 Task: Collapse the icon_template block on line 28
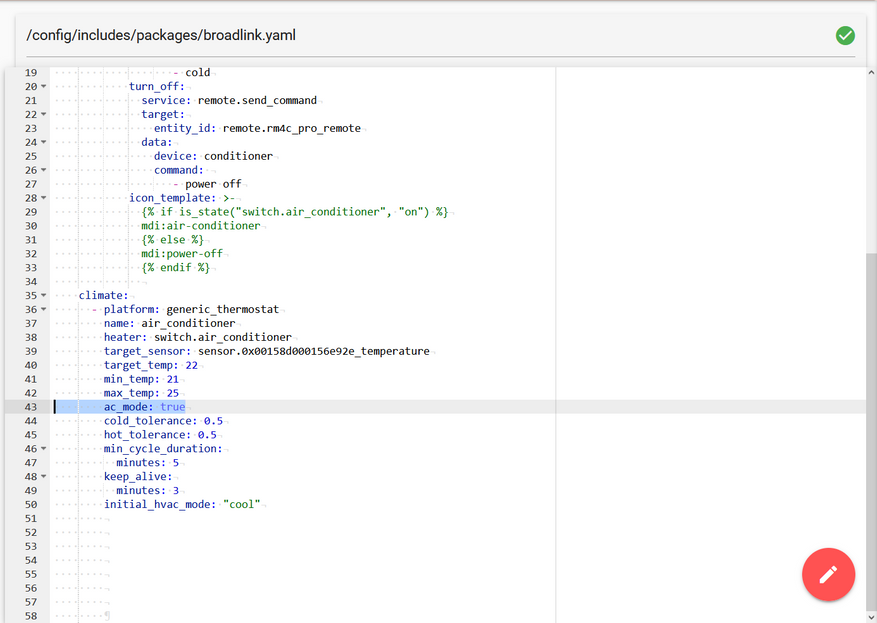coord(44,198)
